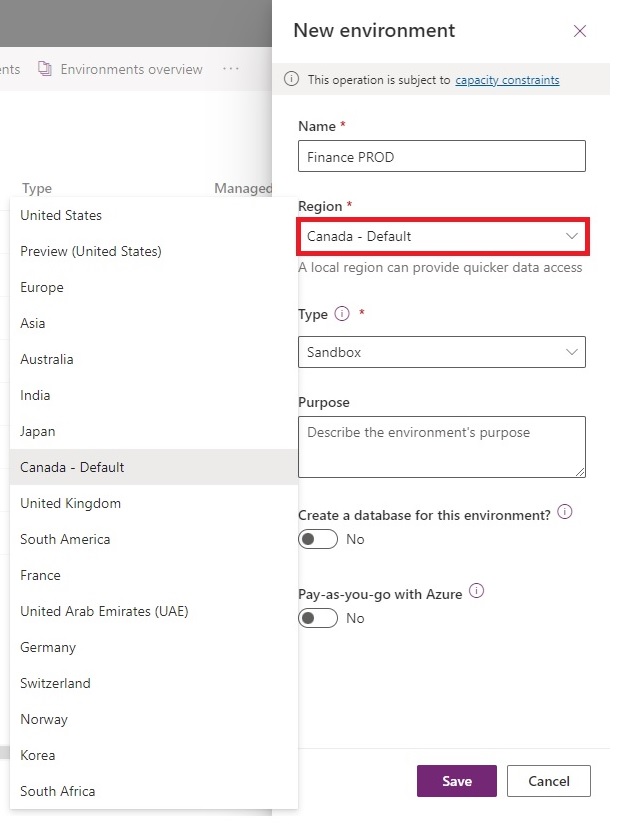The width and height of the screenshot is (621, 832).
Task: Click the Environments overview icon
Action: (x=44, y=69)
